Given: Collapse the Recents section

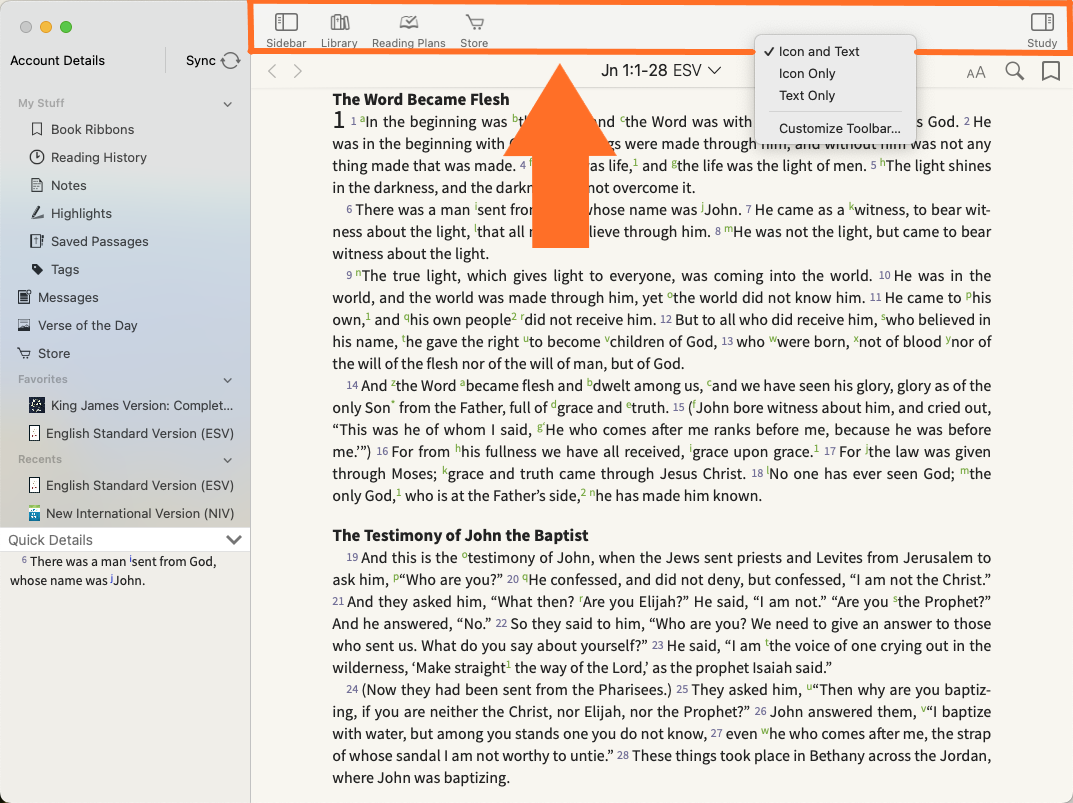Looking at the screenshot, I should click(x=228, y=460).
